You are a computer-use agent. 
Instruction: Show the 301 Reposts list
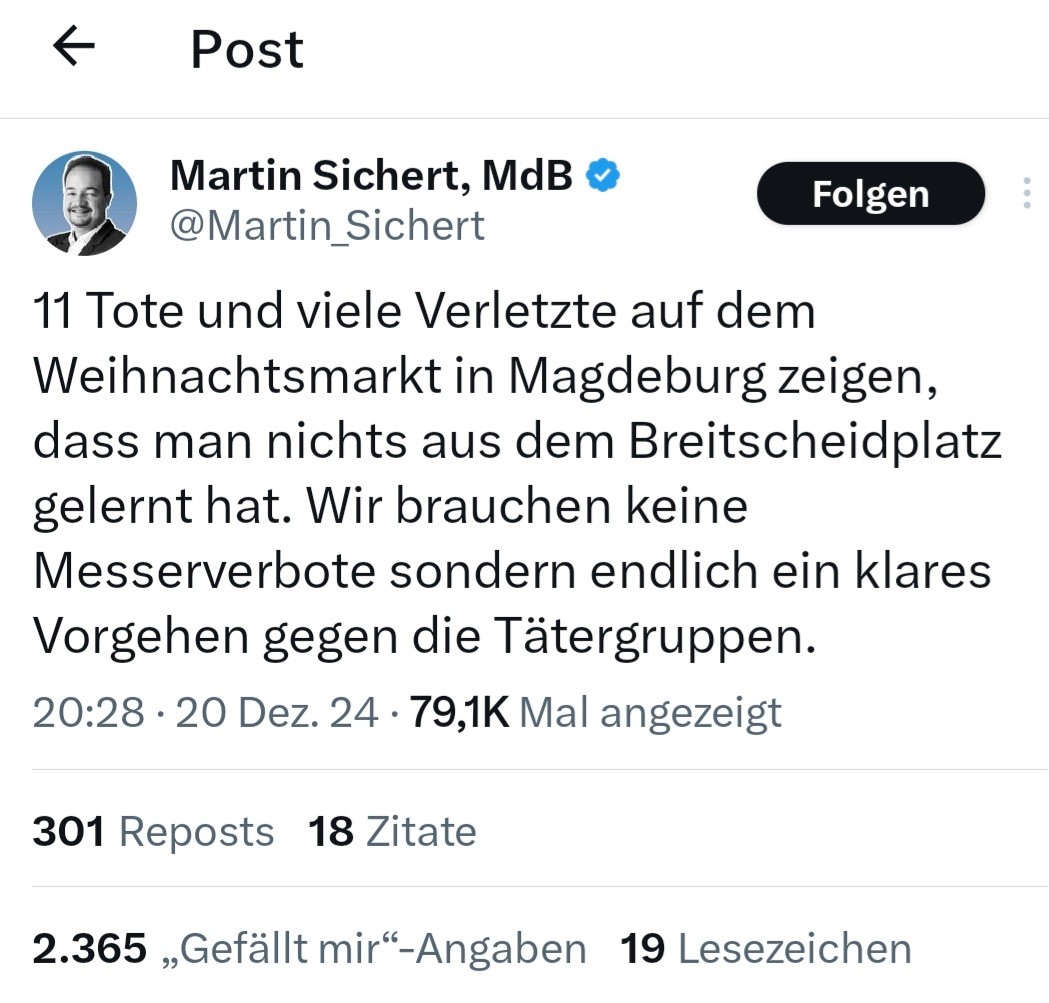click(x=153, y=832)
